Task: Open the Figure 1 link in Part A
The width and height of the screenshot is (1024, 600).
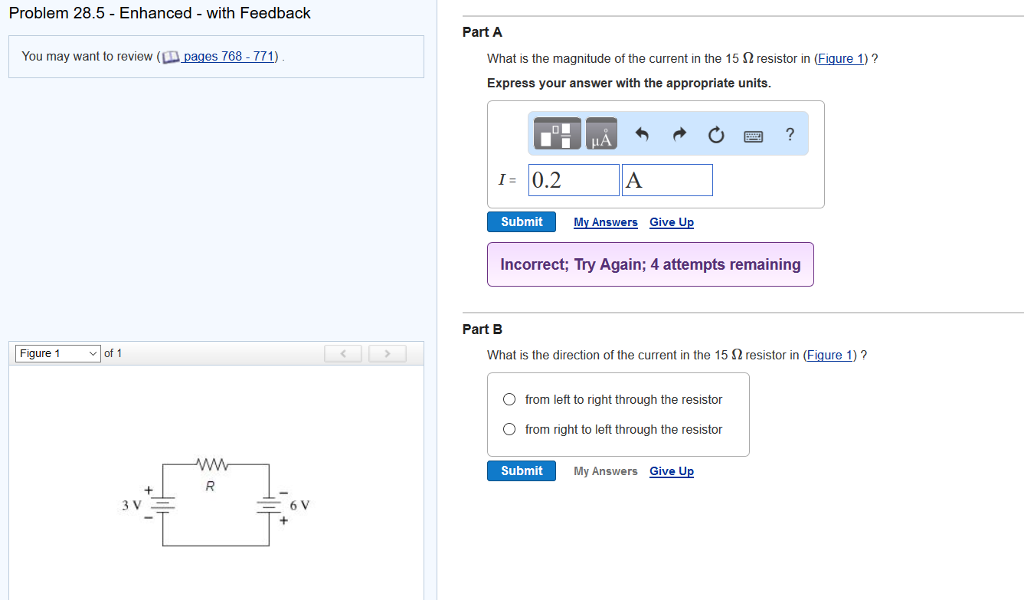Action: [841, 59]
